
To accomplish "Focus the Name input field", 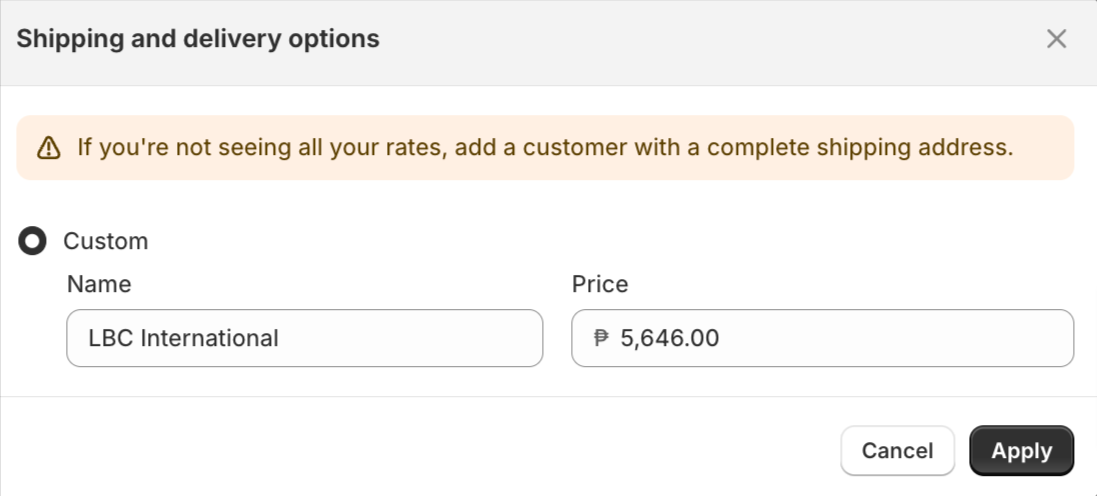I will [x=304, y=338].
